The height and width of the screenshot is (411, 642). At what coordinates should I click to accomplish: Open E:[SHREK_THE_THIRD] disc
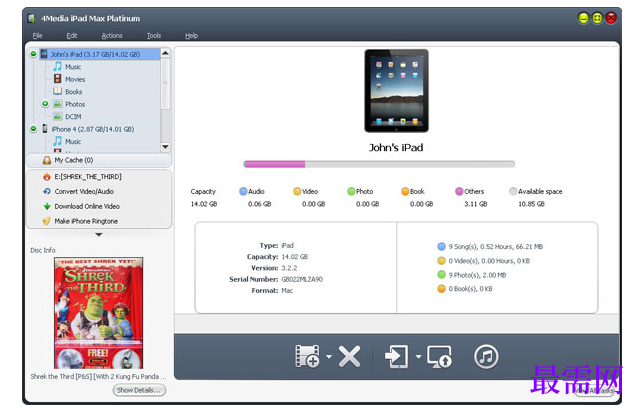point(88,176)
